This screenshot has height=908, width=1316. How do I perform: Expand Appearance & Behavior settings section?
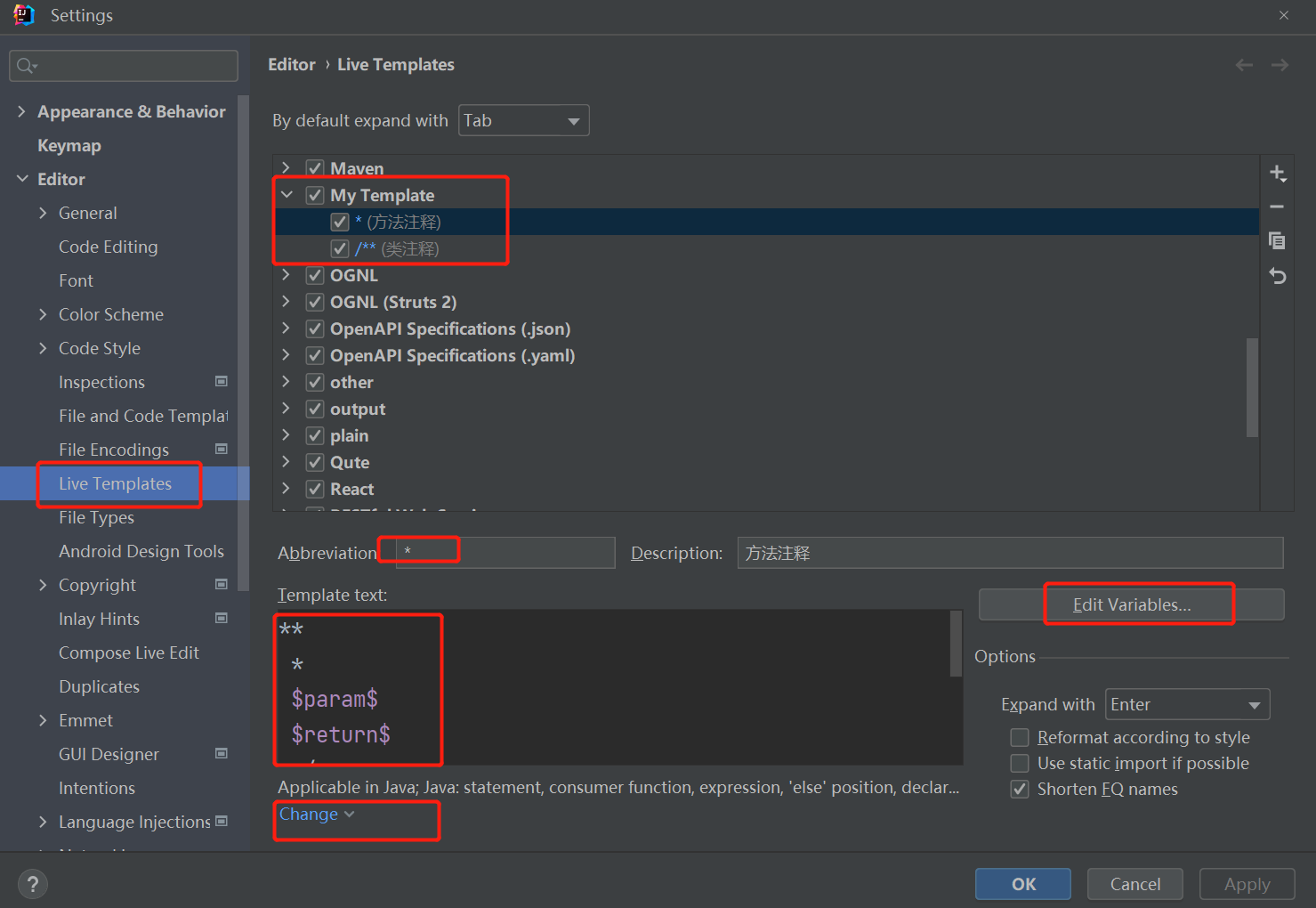(22, 111)
